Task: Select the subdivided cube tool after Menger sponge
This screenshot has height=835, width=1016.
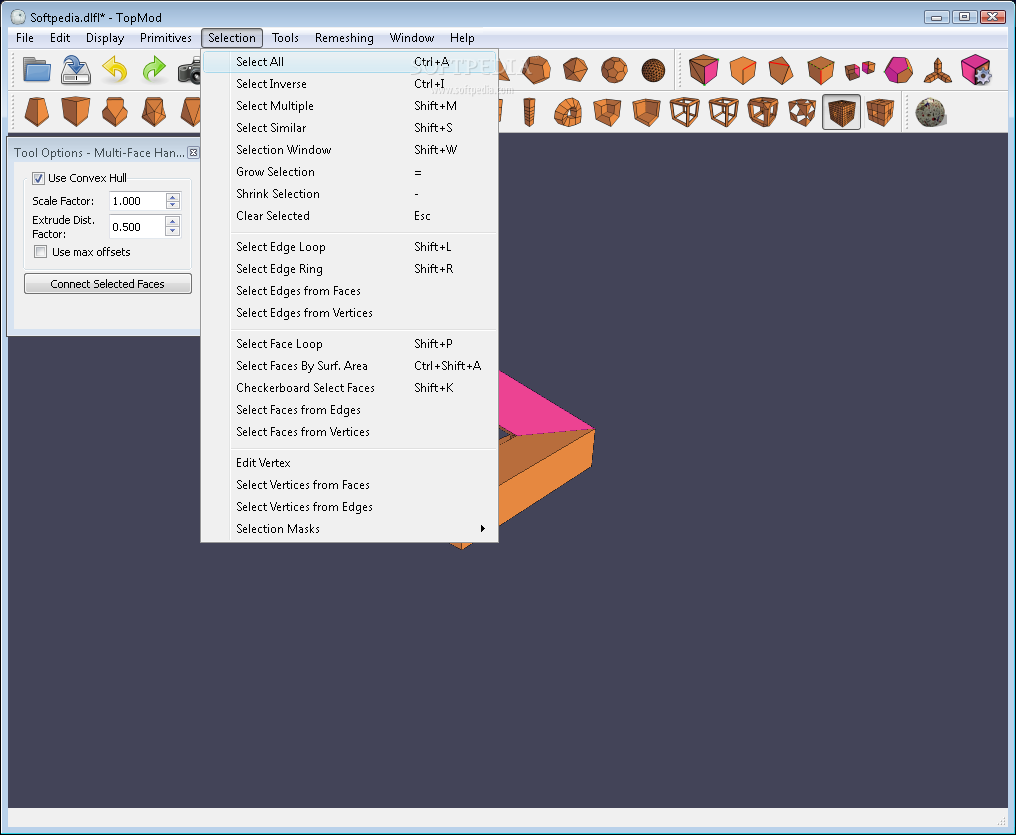Action: coord(880,112)
